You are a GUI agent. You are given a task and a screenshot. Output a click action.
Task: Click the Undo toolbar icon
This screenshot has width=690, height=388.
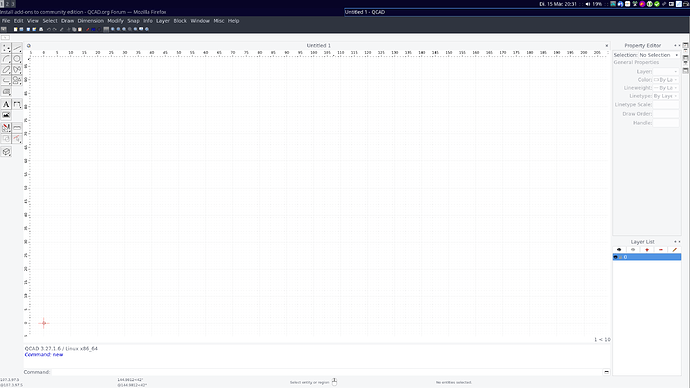48,29
